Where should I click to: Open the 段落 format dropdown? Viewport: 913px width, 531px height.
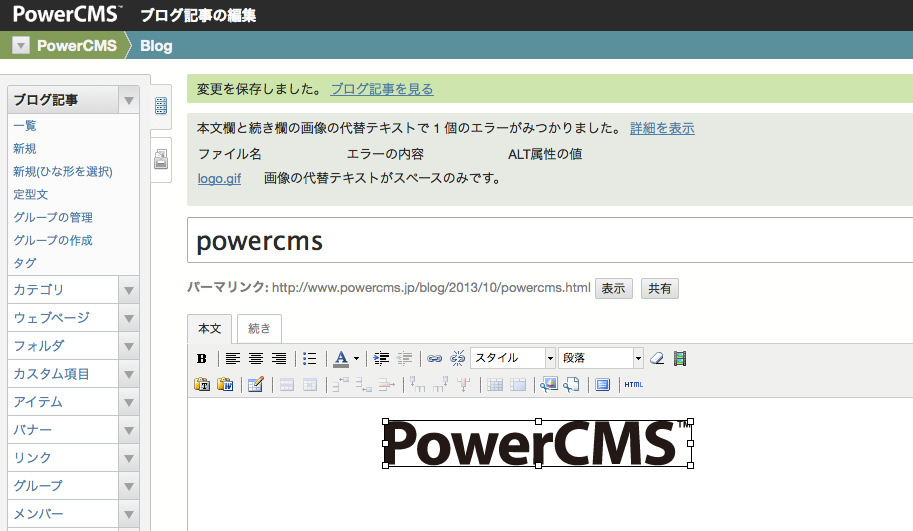tap(600, 358)
